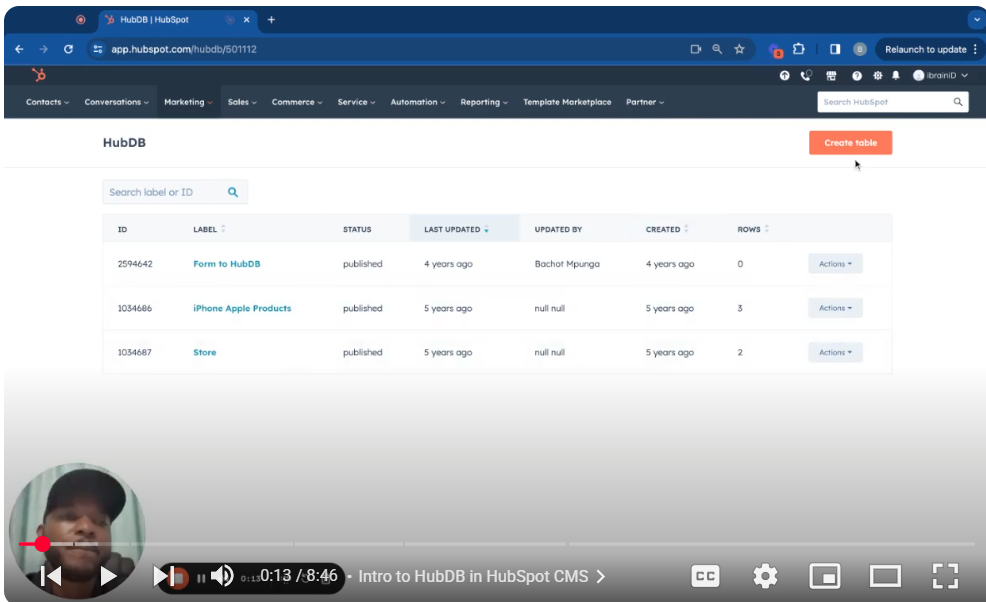986x602 pixels.
Task: Click table ID 2594642
Action: tap(135, 264)
